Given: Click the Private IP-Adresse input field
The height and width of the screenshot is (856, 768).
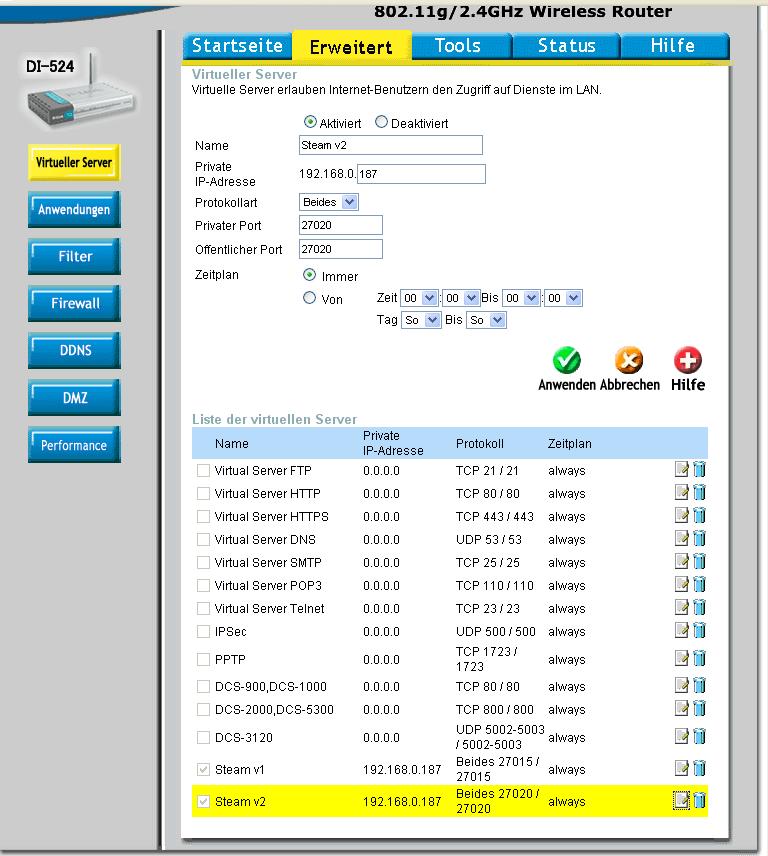Looking at the screenshot, I should coord(421,174).
